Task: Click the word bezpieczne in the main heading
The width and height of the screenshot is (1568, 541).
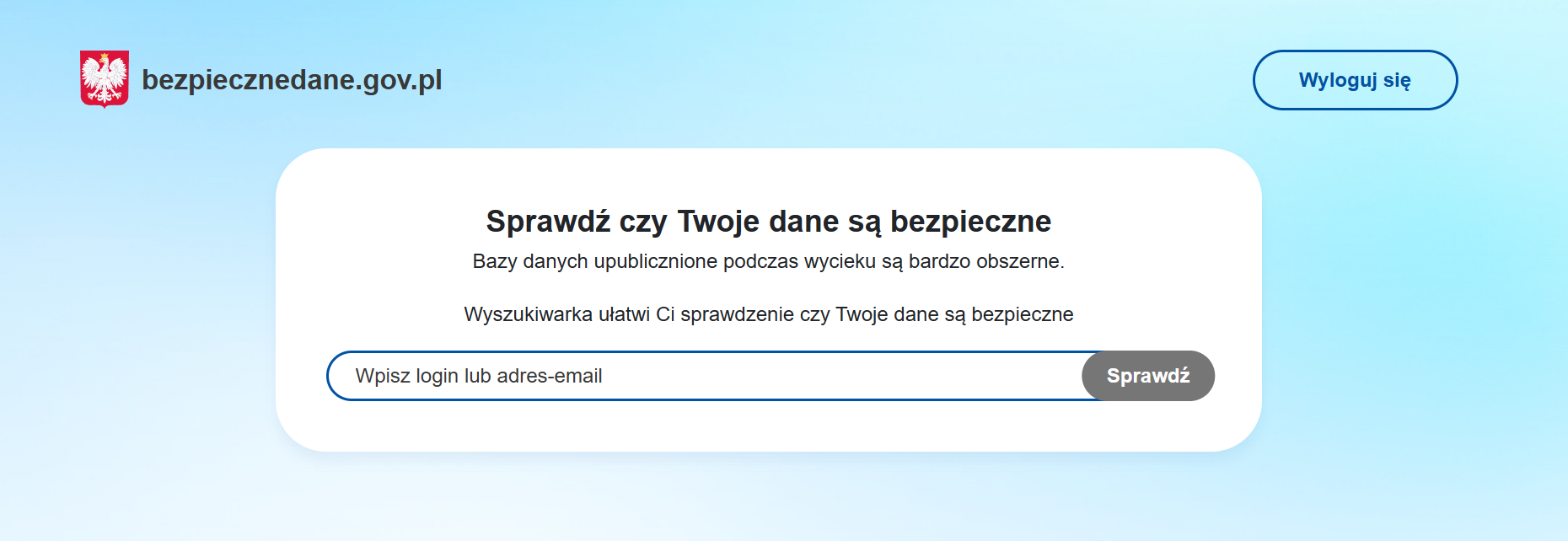Action: 970,222
